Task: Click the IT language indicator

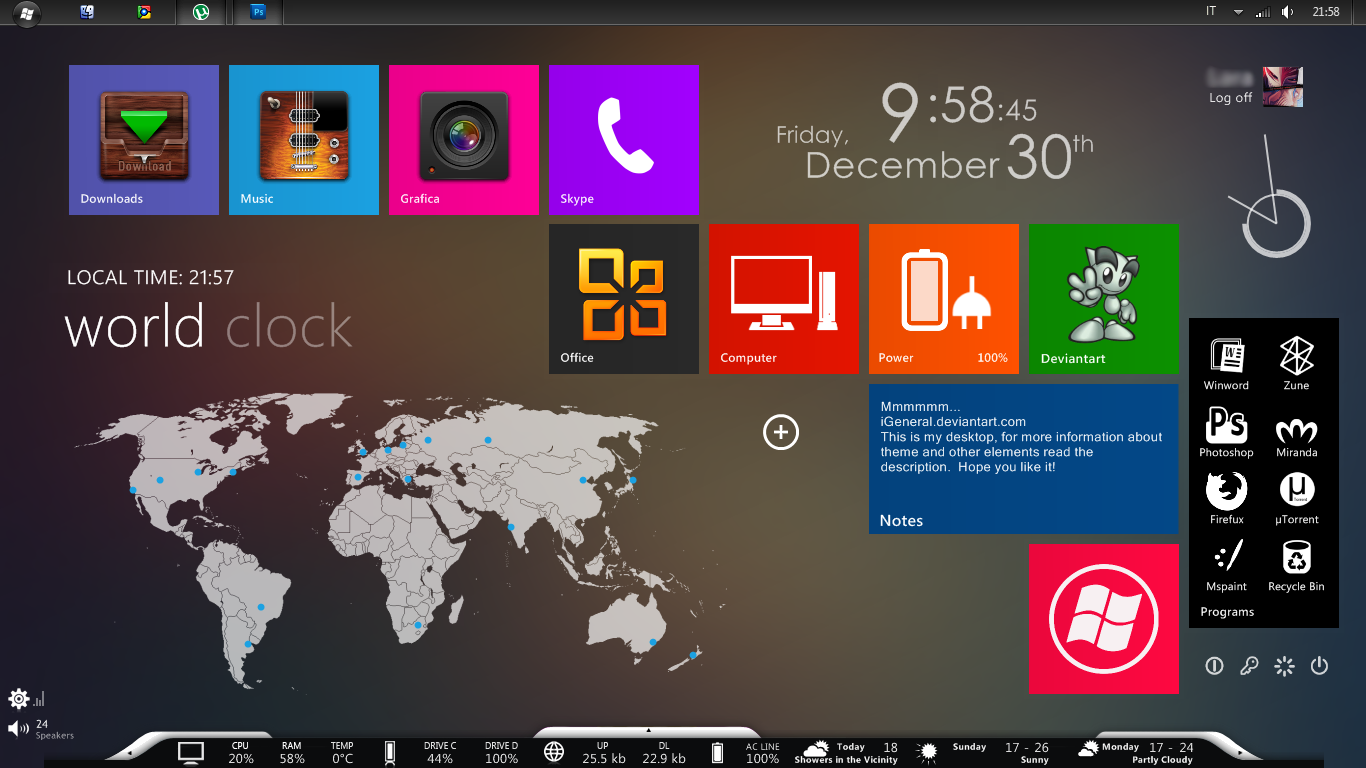Action: click(x=1211, y=11)
